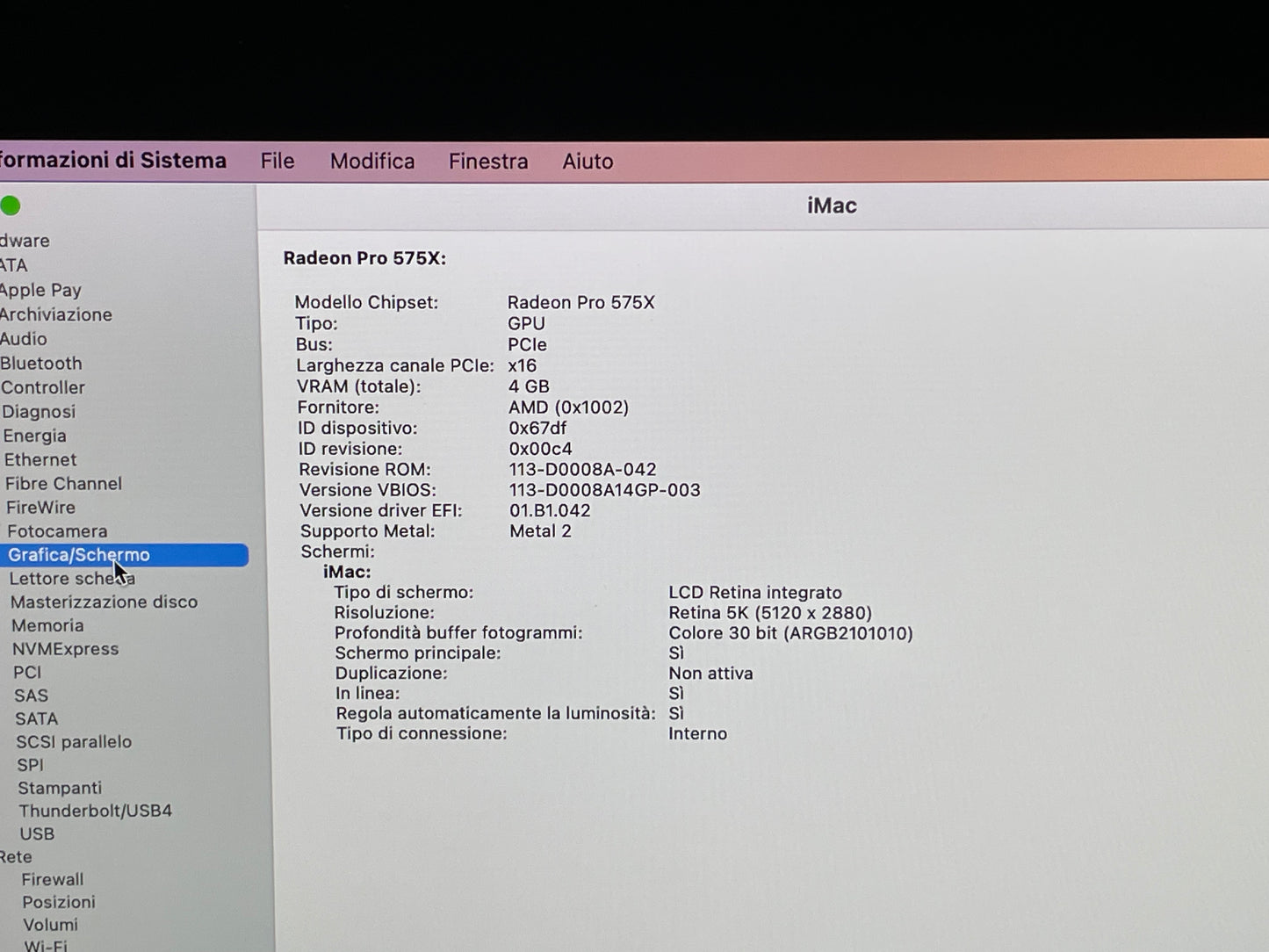Viewport: 1269px width, 952px height.
Task: Click the VRAM value 4 GB
Action: tap(529, 386)
